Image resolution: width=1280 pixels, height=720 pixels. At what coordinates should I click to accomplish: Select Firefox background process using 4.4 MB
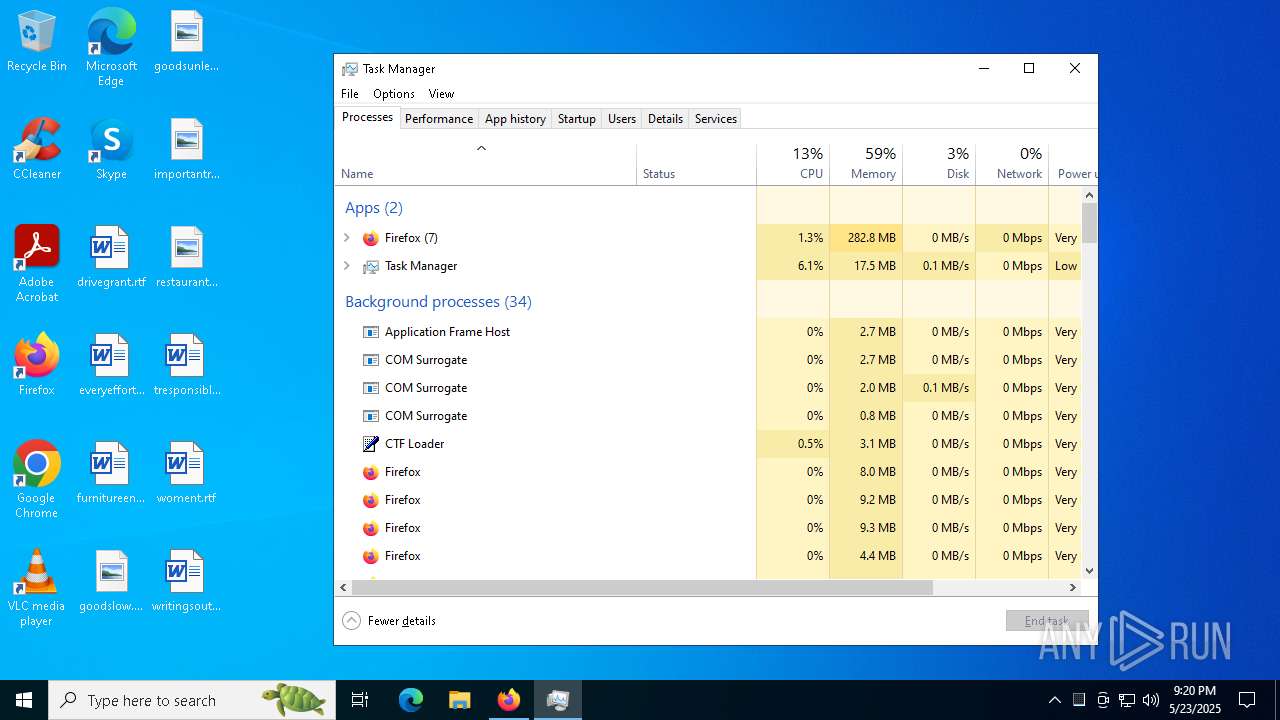coord(708,556)
